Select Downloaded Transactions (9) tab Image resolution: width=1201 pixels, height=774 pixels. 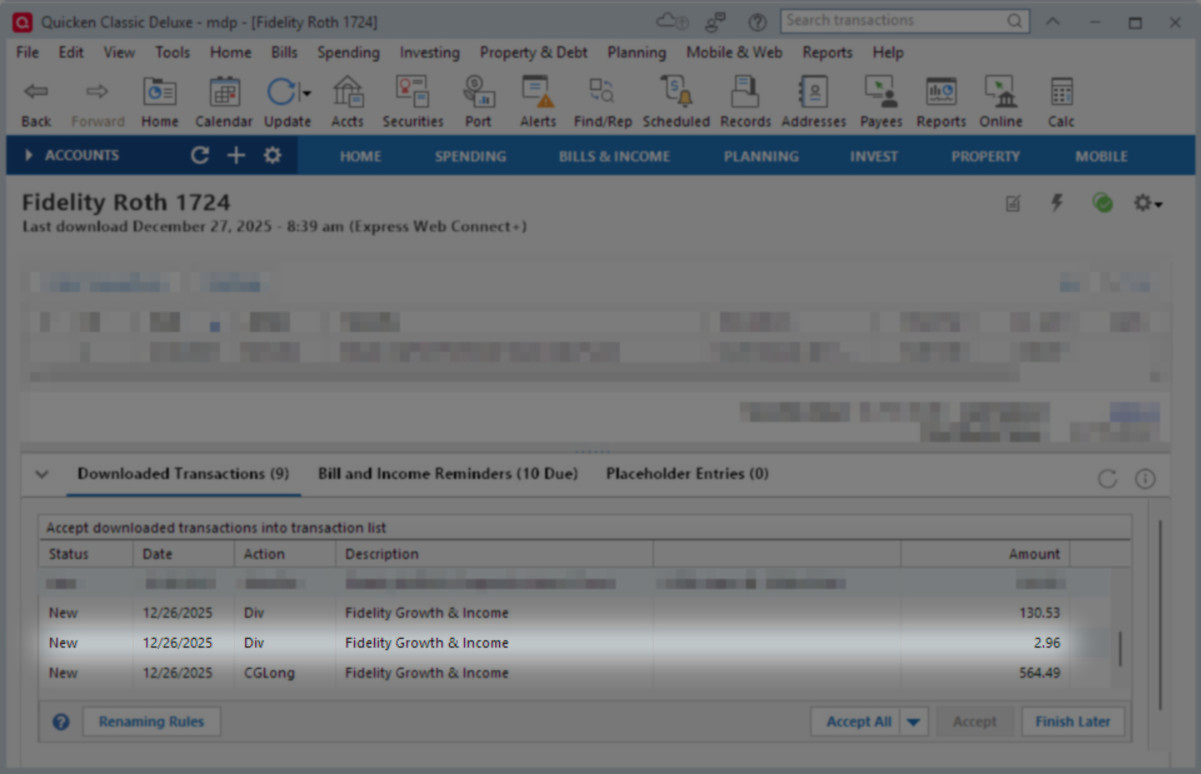(x=183, y=474)
